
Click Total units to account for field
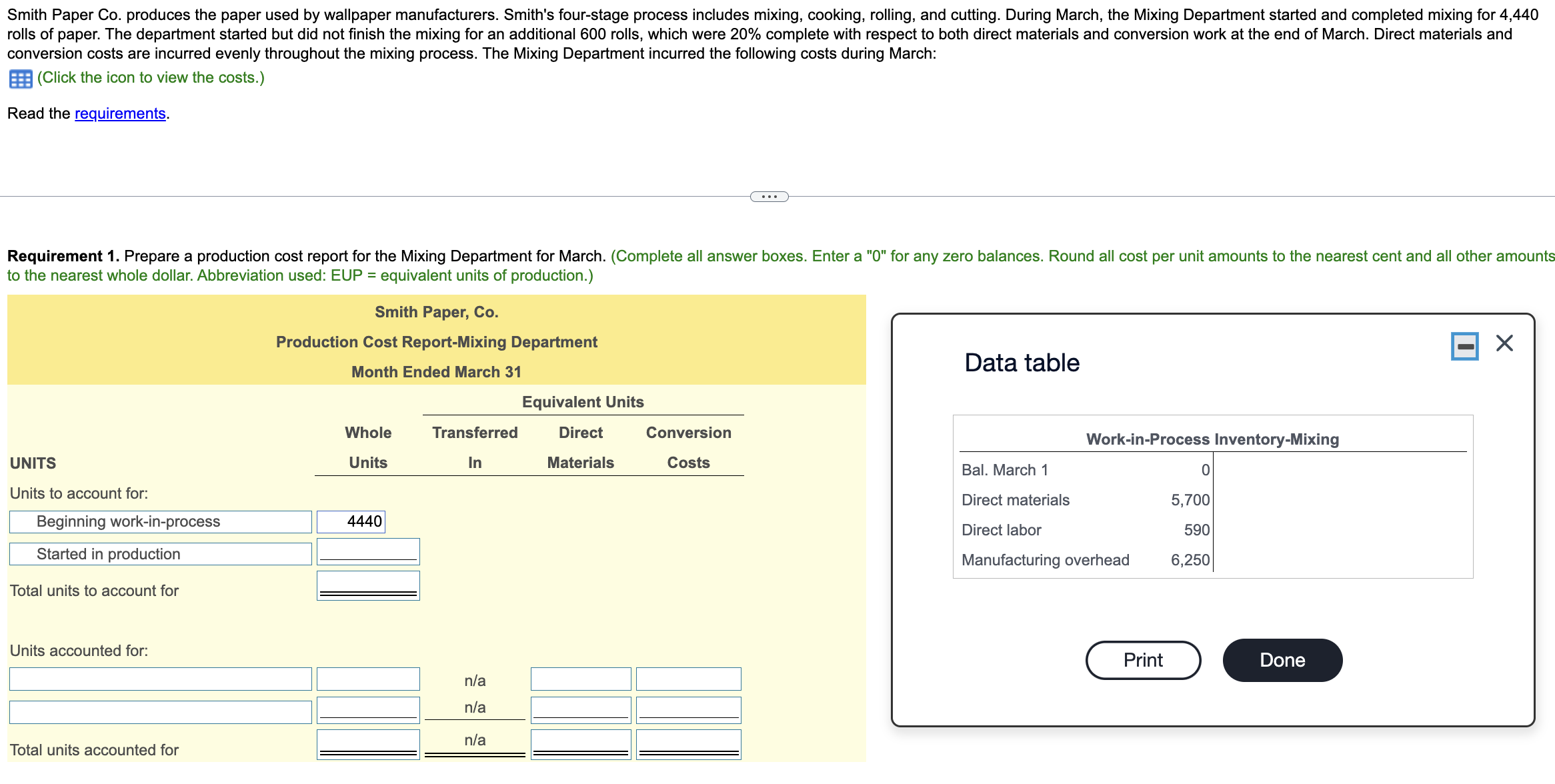tap(368, 585)
